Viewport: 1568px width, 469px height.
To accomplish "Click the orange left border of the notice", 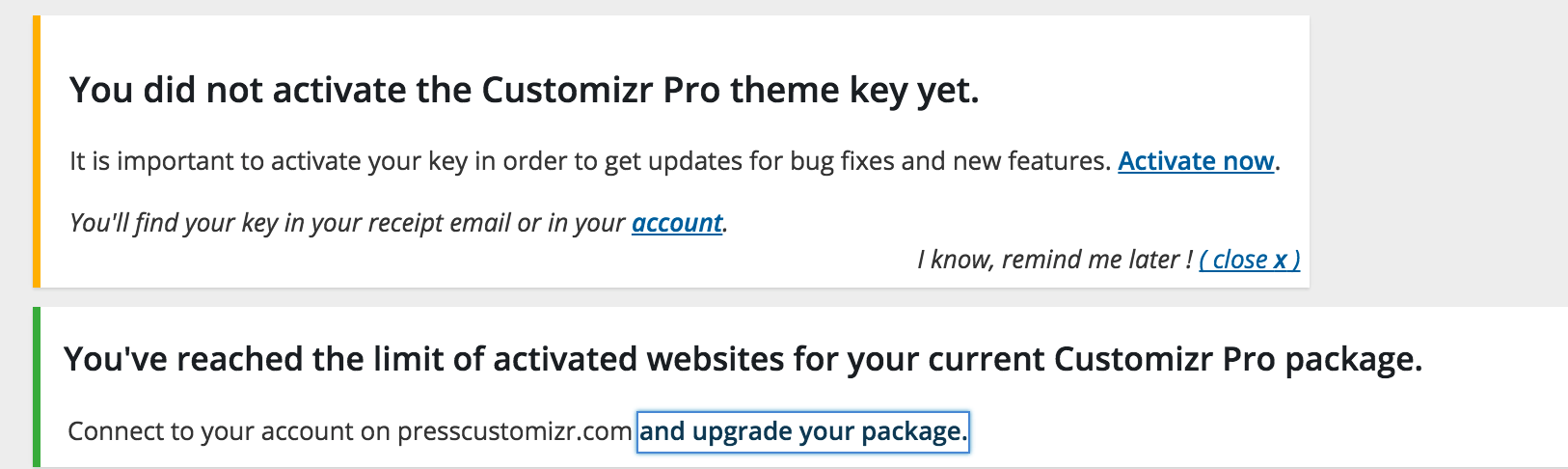I will pyautogui.click(x=37, y=152).
